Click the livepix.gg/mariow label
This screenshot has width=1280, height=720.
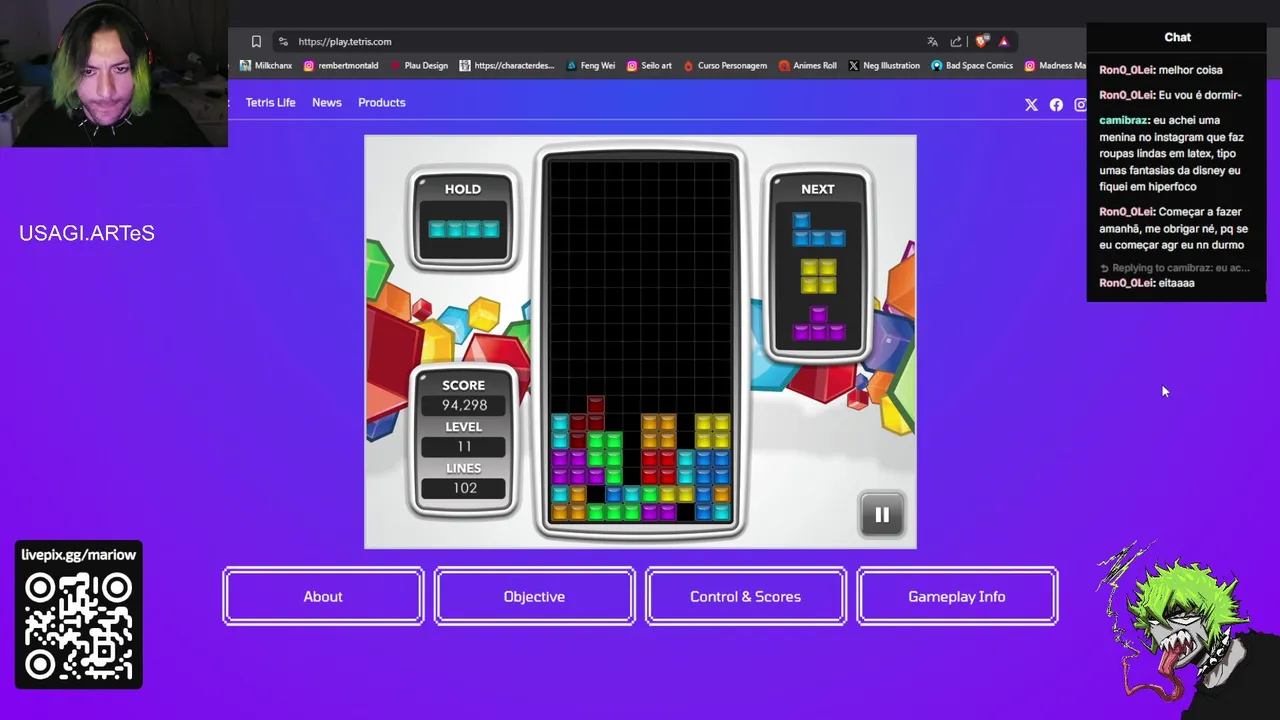[x=78, y=555]
